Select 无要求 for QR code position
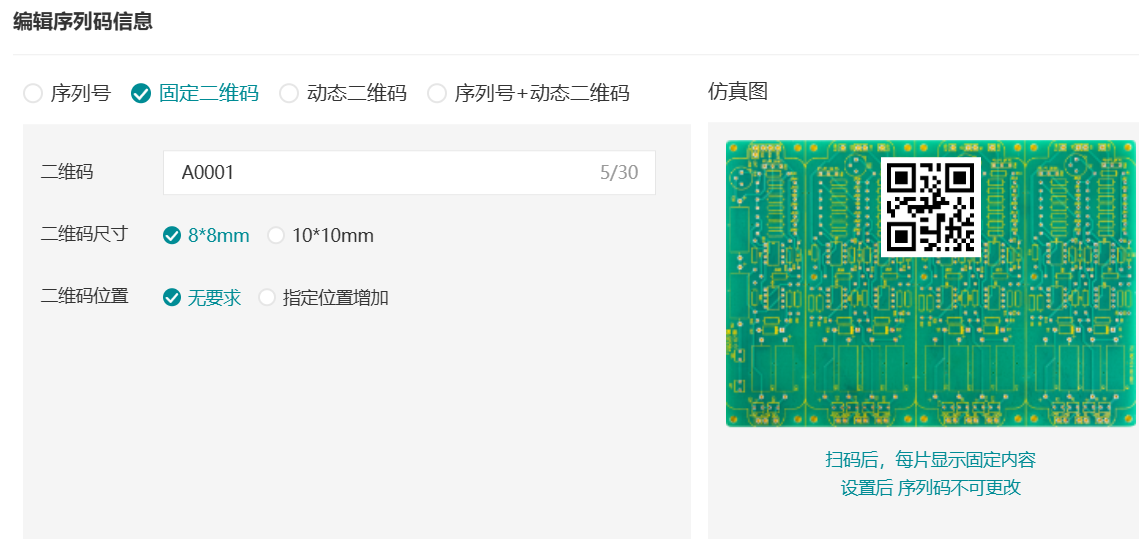This screenshot has height=539, width=1139. click(x=172, y=298)
